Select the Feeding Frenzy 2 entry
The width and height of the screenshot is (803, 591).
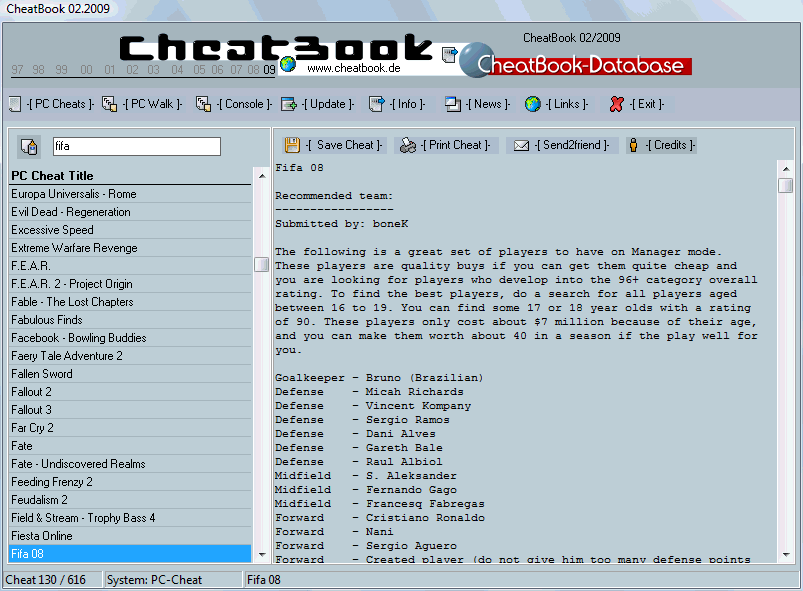(x=131, y=482)
